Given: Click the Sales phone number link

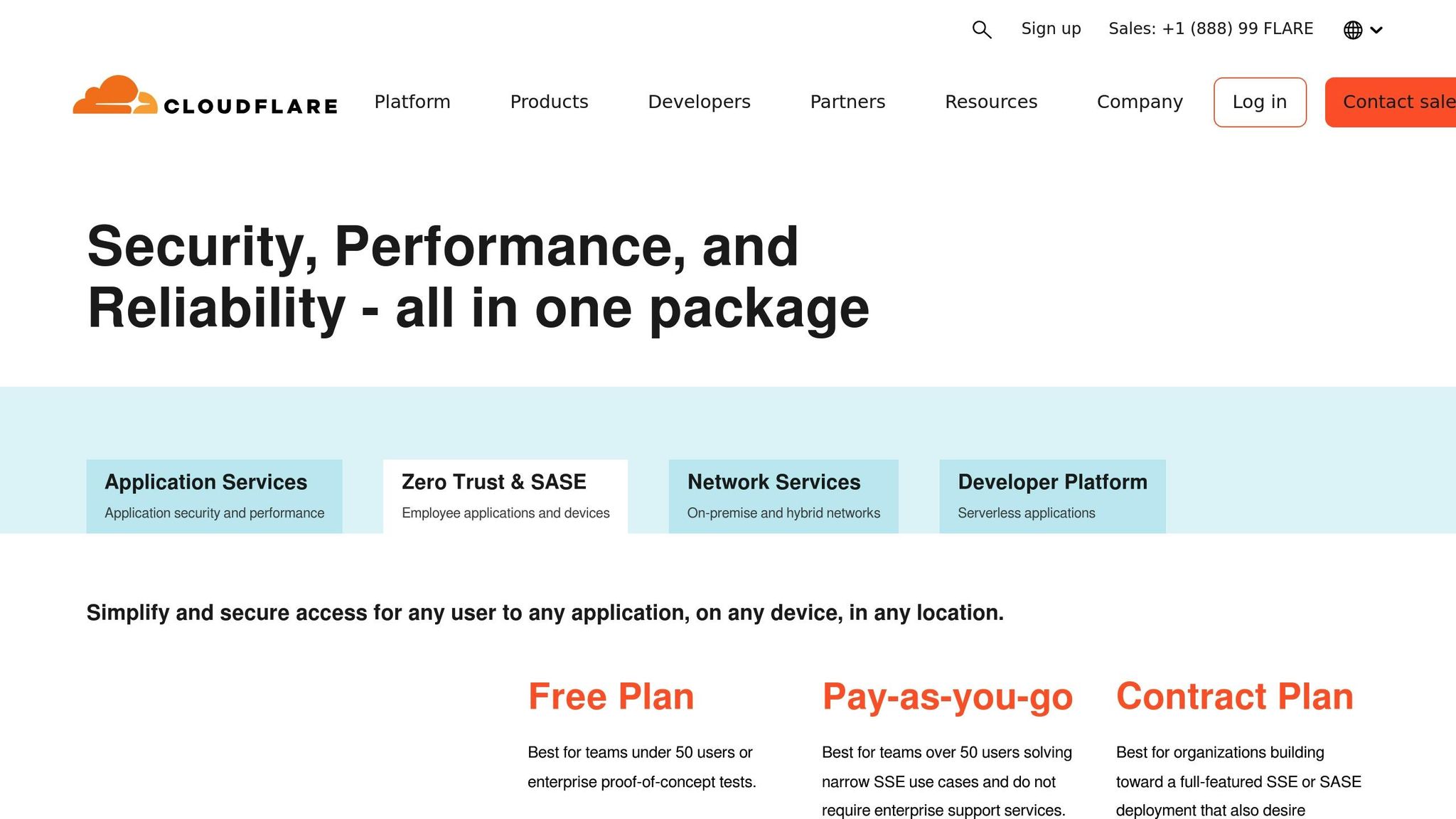Looking at the screenshot, I should [1211, 28].
